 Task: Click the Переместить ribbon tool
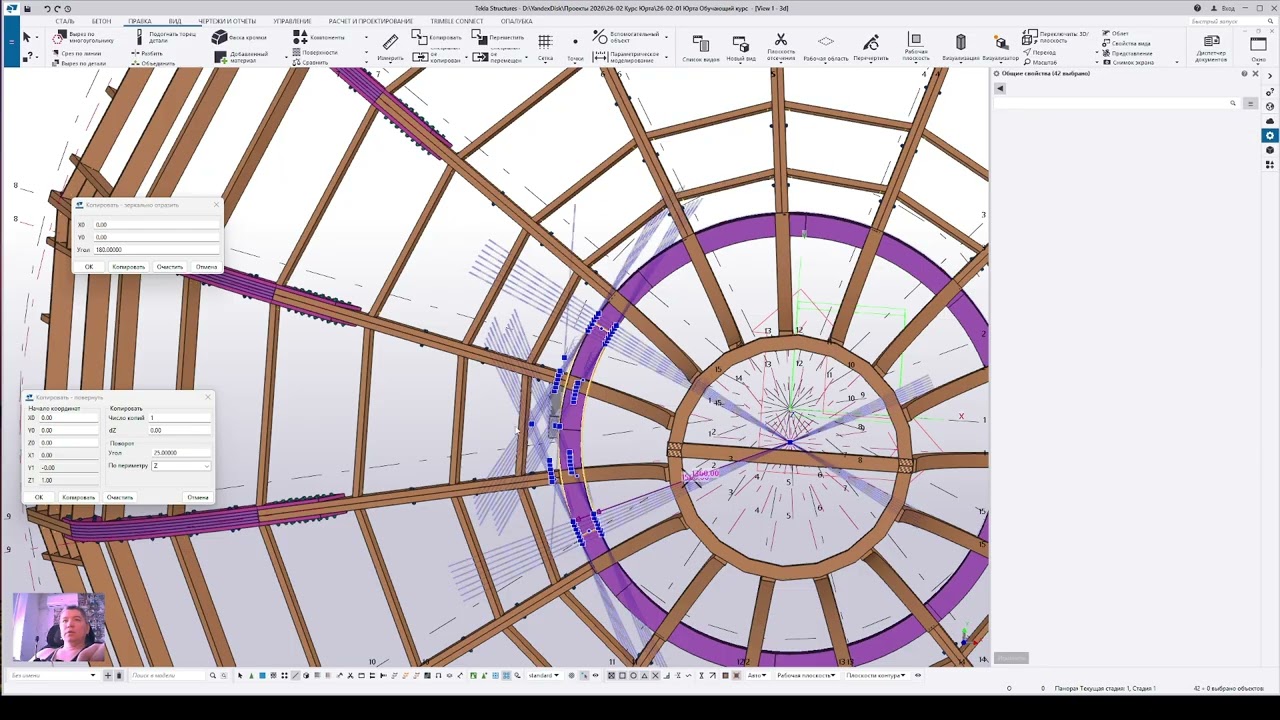[498, 37]
